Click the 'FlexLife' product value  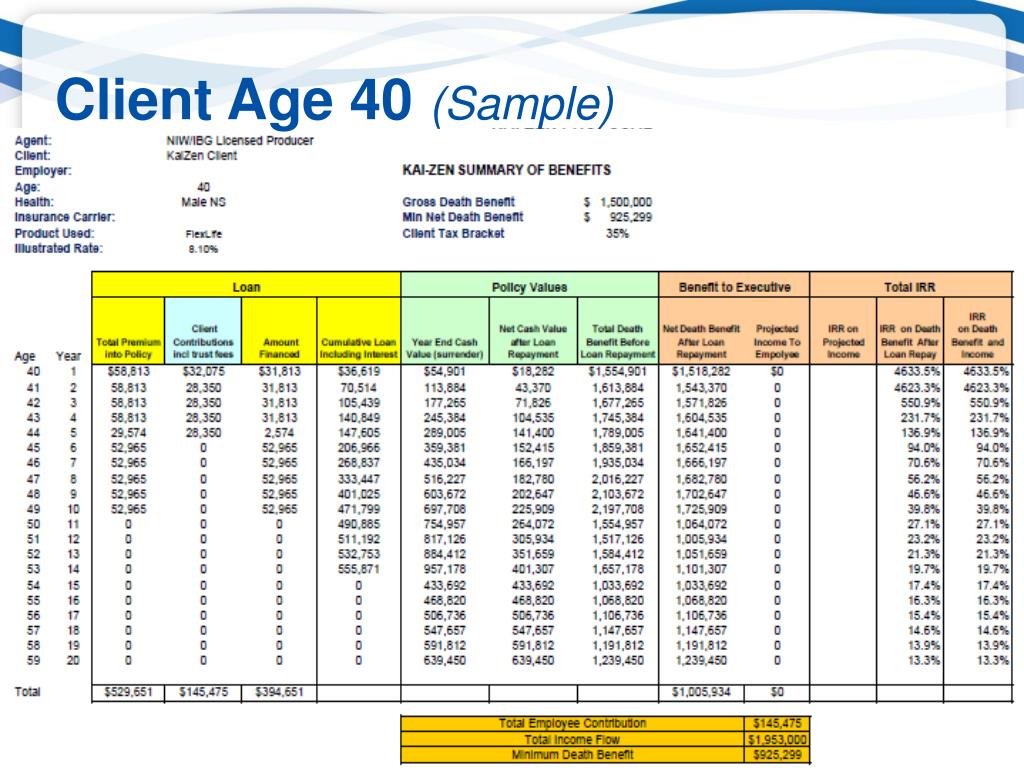click(x=203, y=233)
